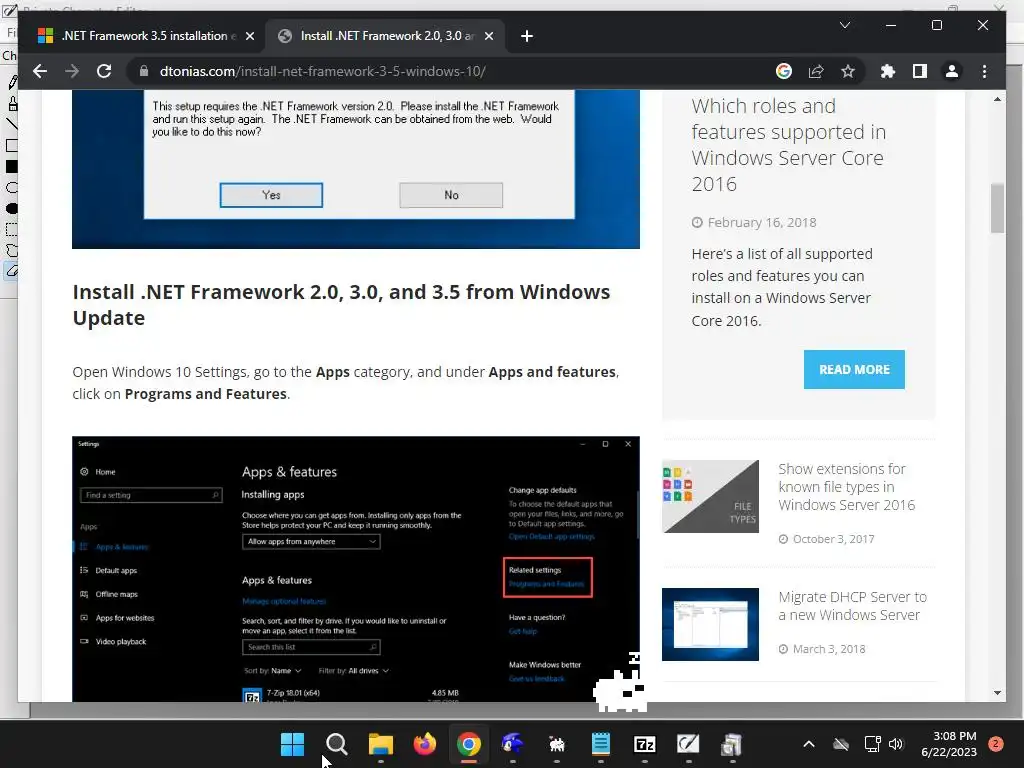1024x768 pixels.
Task: Open the tab search dropdown arrow
Action: coord(844,25)
